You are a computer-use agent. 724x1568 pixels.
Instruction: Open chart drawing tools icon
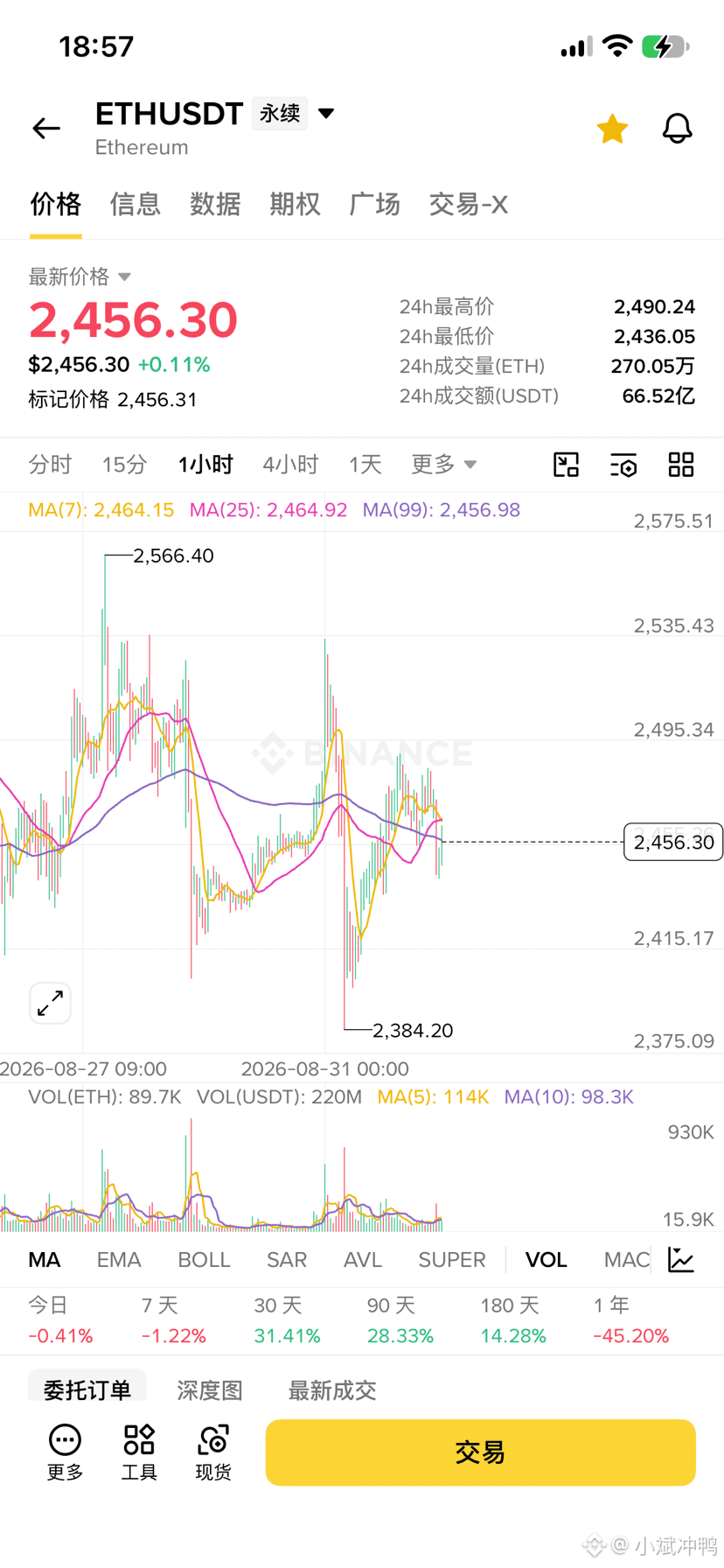point(567,465)
